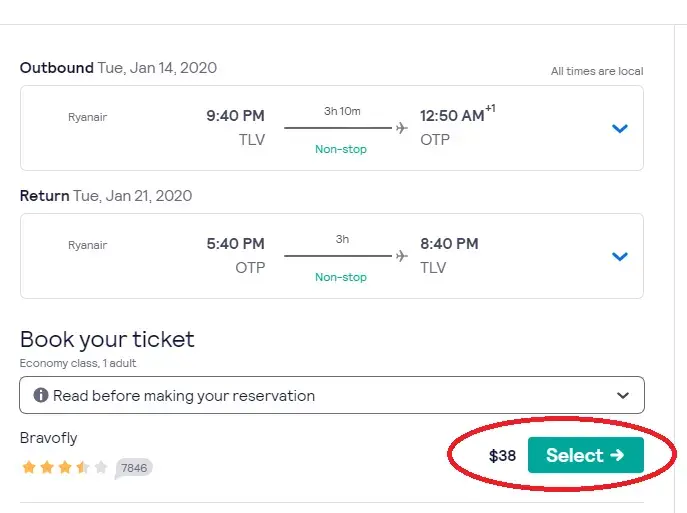The image size is (687, 513).
Task: Expand the outbound flight details chevron
Action: coord(620,128)
